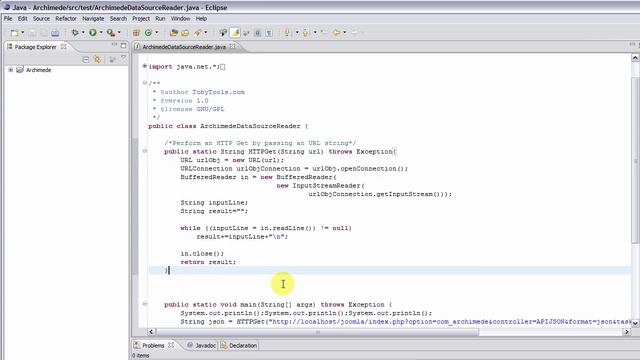The width and height of the screenshot is (640, 360).
Task: Open the Navigate menu
Action: click(93, 19)
